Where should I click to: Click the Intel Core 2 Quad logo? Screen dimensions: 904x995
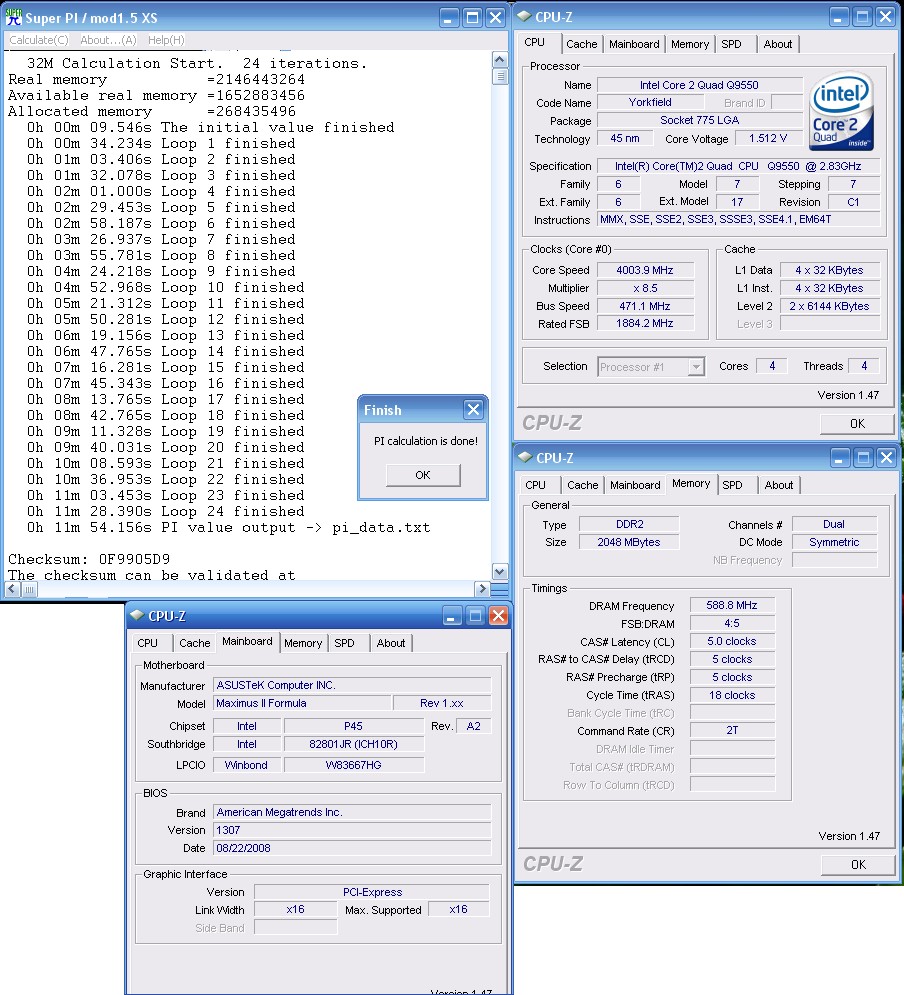842,111
